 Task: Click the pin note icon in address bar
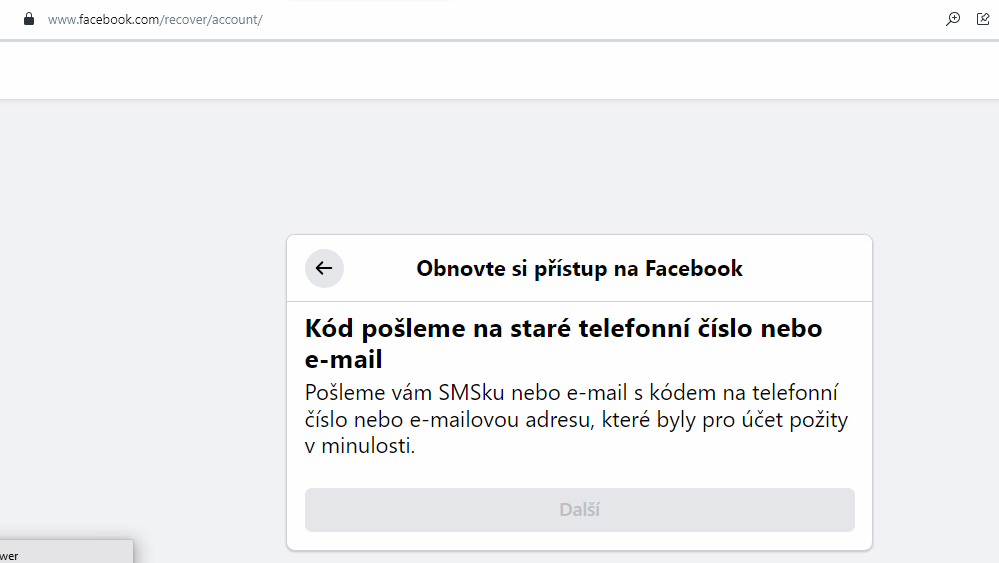983,19
